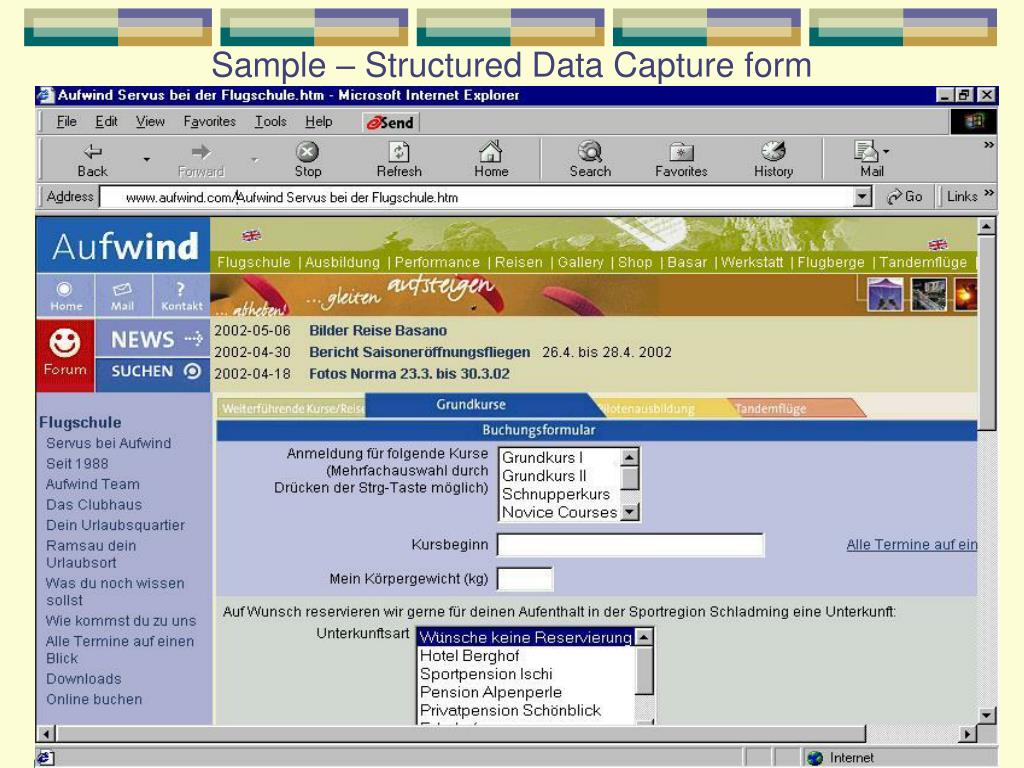Open the Back history dropdown arrow

pos(146,159)
